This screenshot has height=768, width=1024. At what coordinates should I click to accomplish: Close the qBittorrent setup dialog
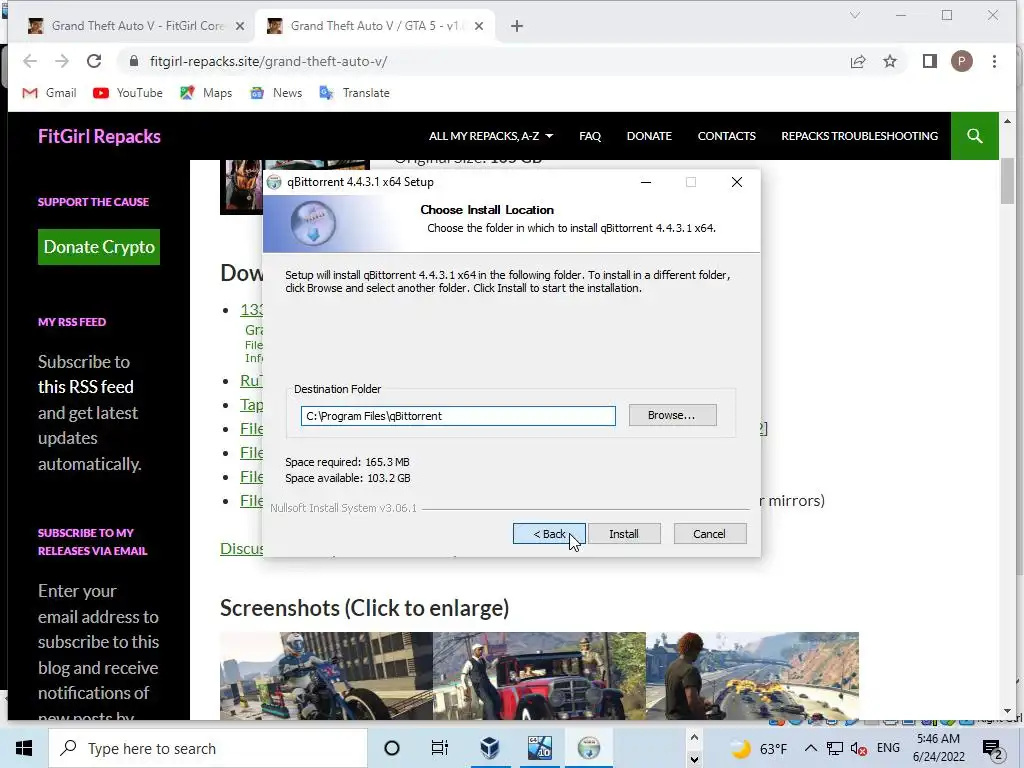click(x=737, y=182)
